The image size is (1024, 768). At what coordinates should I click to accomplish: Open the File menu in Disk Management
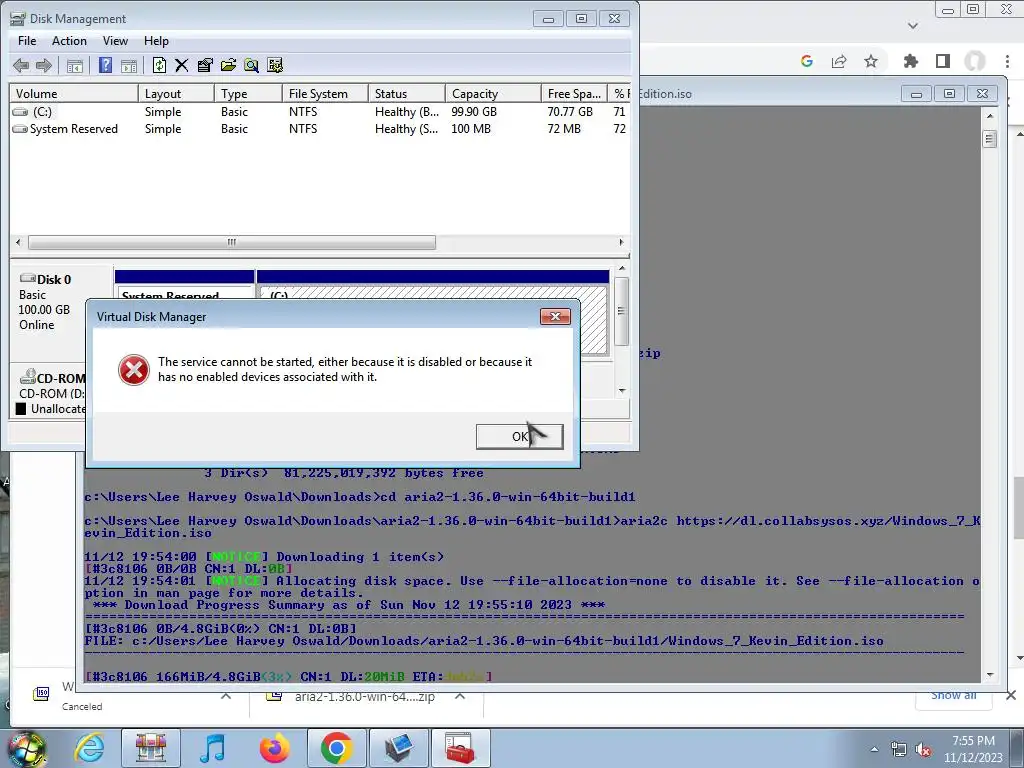click(27, 40)
